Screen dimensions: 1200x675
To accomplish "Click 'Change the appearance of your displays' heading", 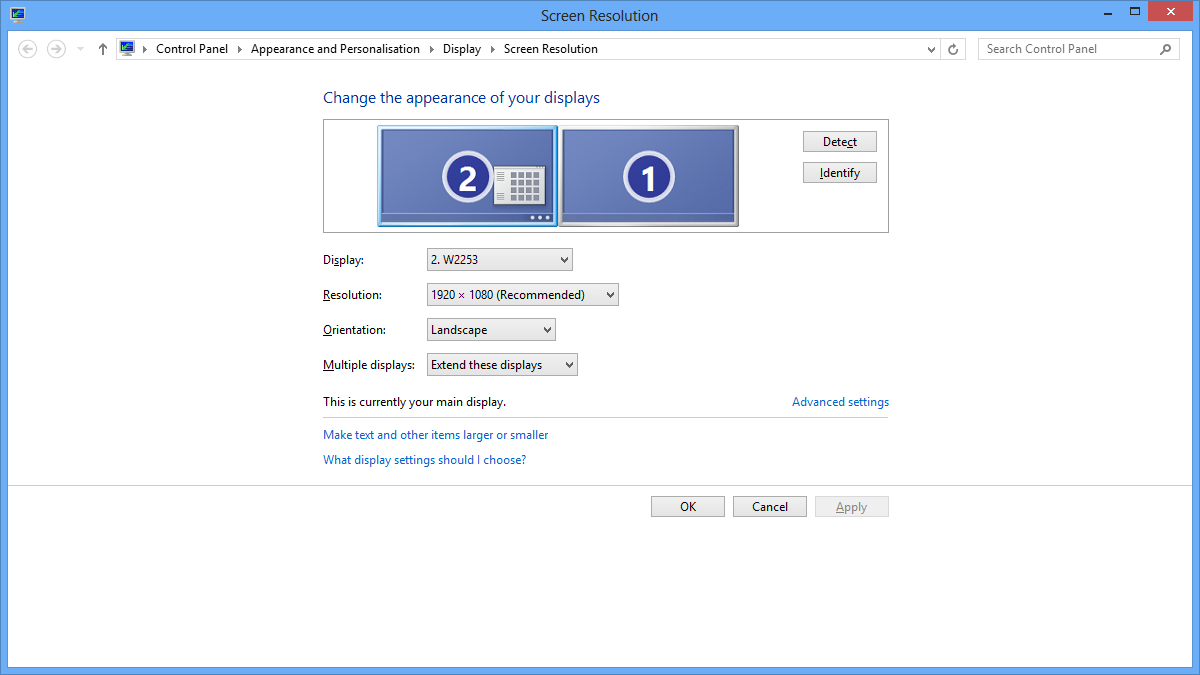I will click(461, 98).
